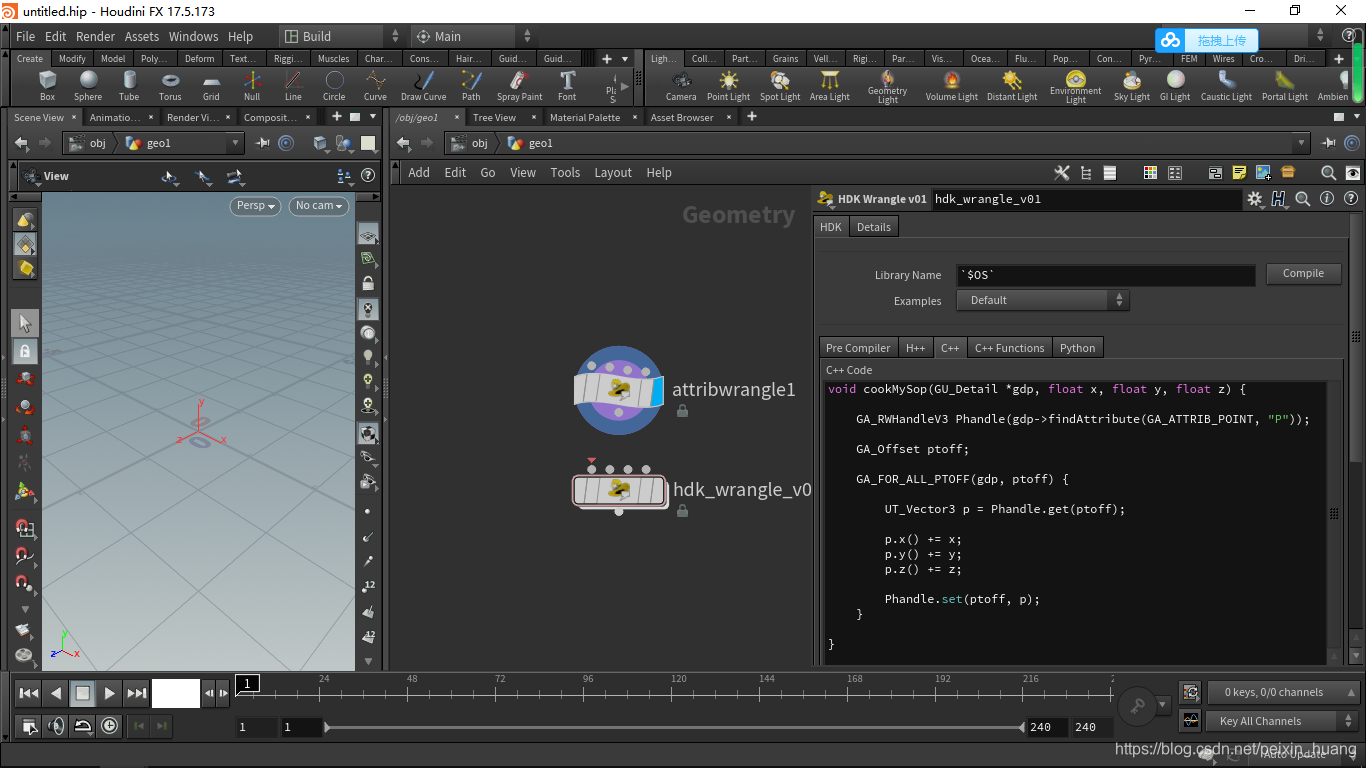Select the Null shelf tool
Image resolution: width=1366 pixels, height=768 pixels.
pyautogui.click(x=252, y=85)
